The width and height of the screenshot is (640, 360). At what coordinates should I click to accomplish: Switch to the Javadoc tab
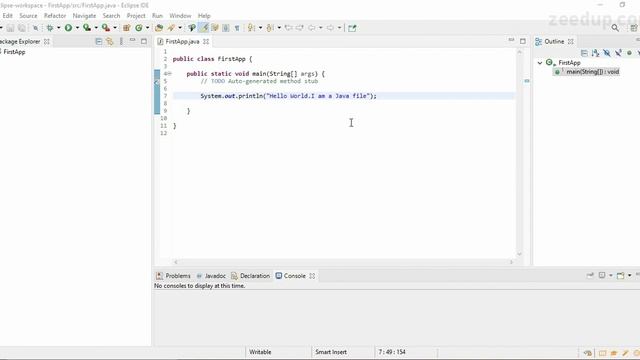coord(211,276)
